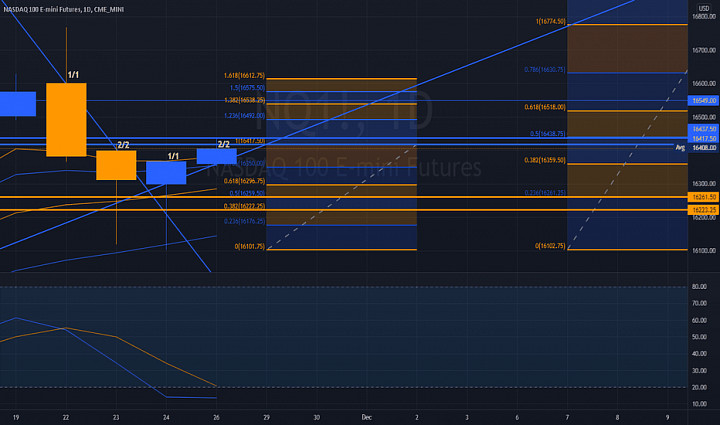The height and width of the screenshot is (425, 720).
Task: Click date 19 on the time axis
Action: 16,417
